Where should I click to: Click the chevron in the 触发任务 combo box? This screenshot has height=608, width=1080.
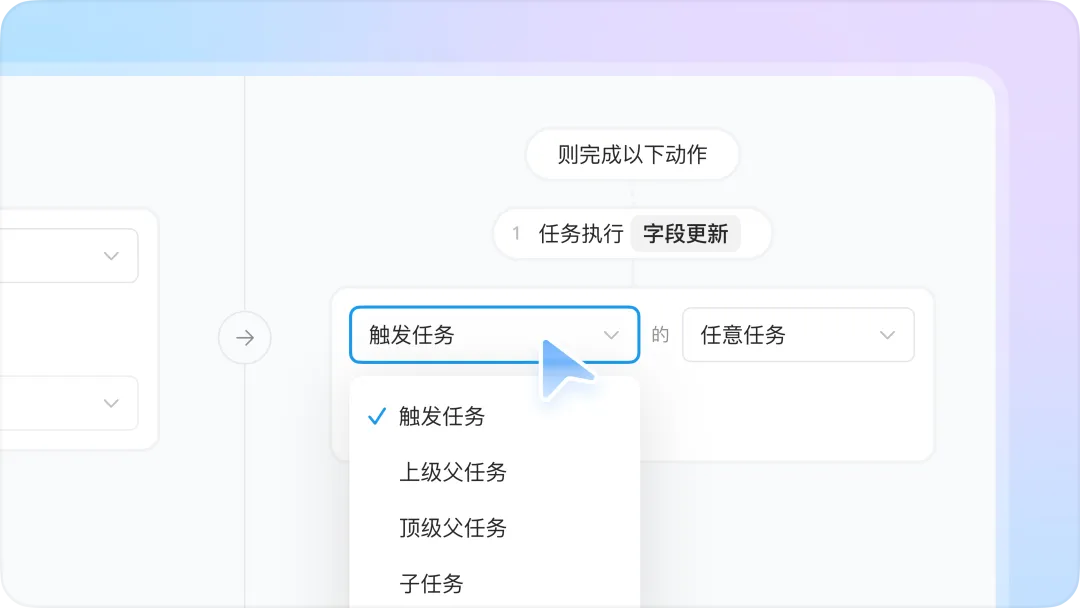[x=611, y=335]
